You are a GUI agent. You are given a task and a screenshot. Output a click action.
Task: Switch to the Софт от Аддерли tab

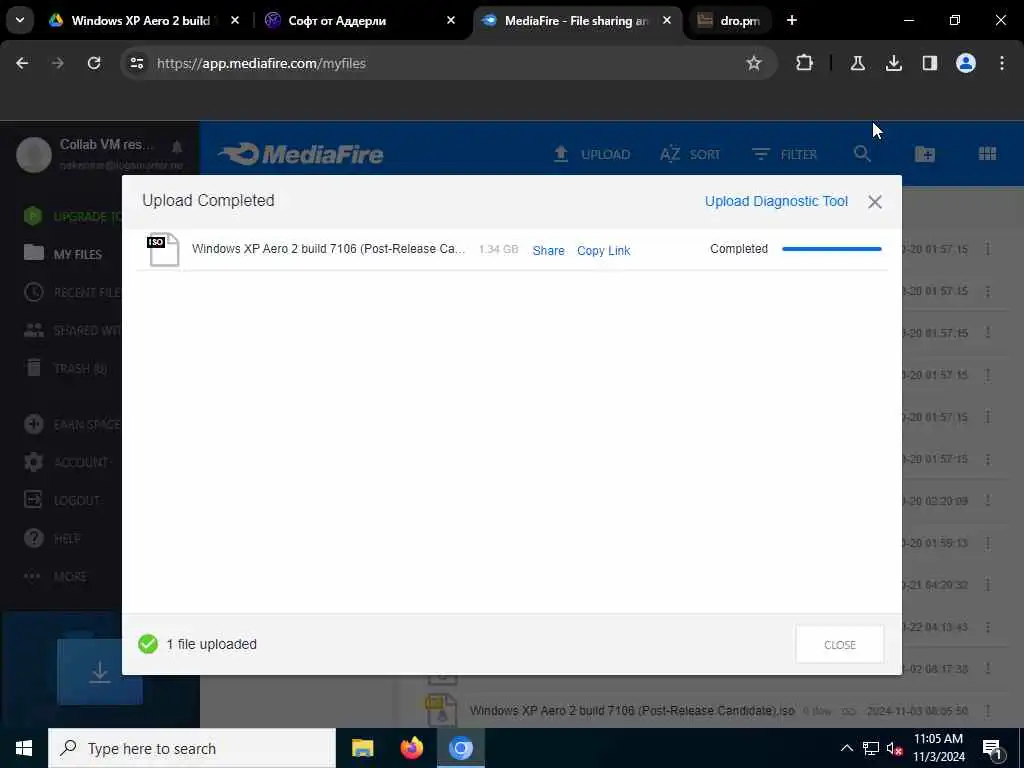[360, 20]
